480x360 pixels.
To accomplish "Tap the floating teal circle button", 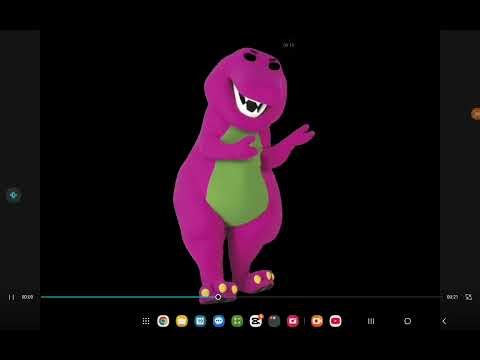I will click(x=14, y=195).
